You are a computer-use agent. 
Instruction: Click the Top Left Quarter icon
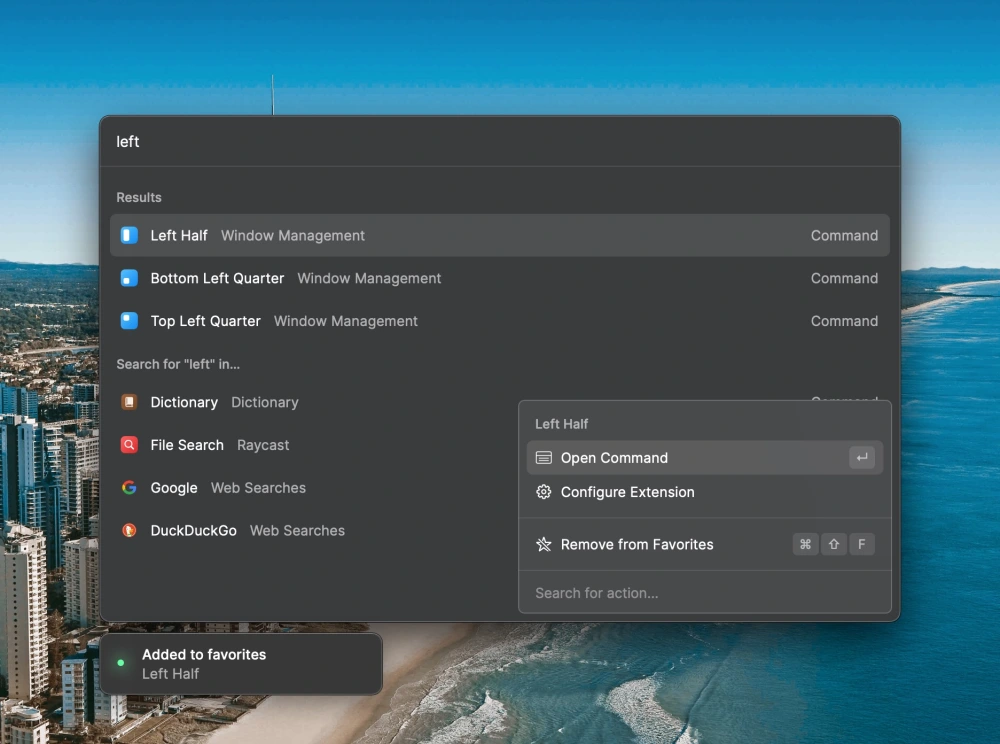pyautogui.click(x=129, y=321)
